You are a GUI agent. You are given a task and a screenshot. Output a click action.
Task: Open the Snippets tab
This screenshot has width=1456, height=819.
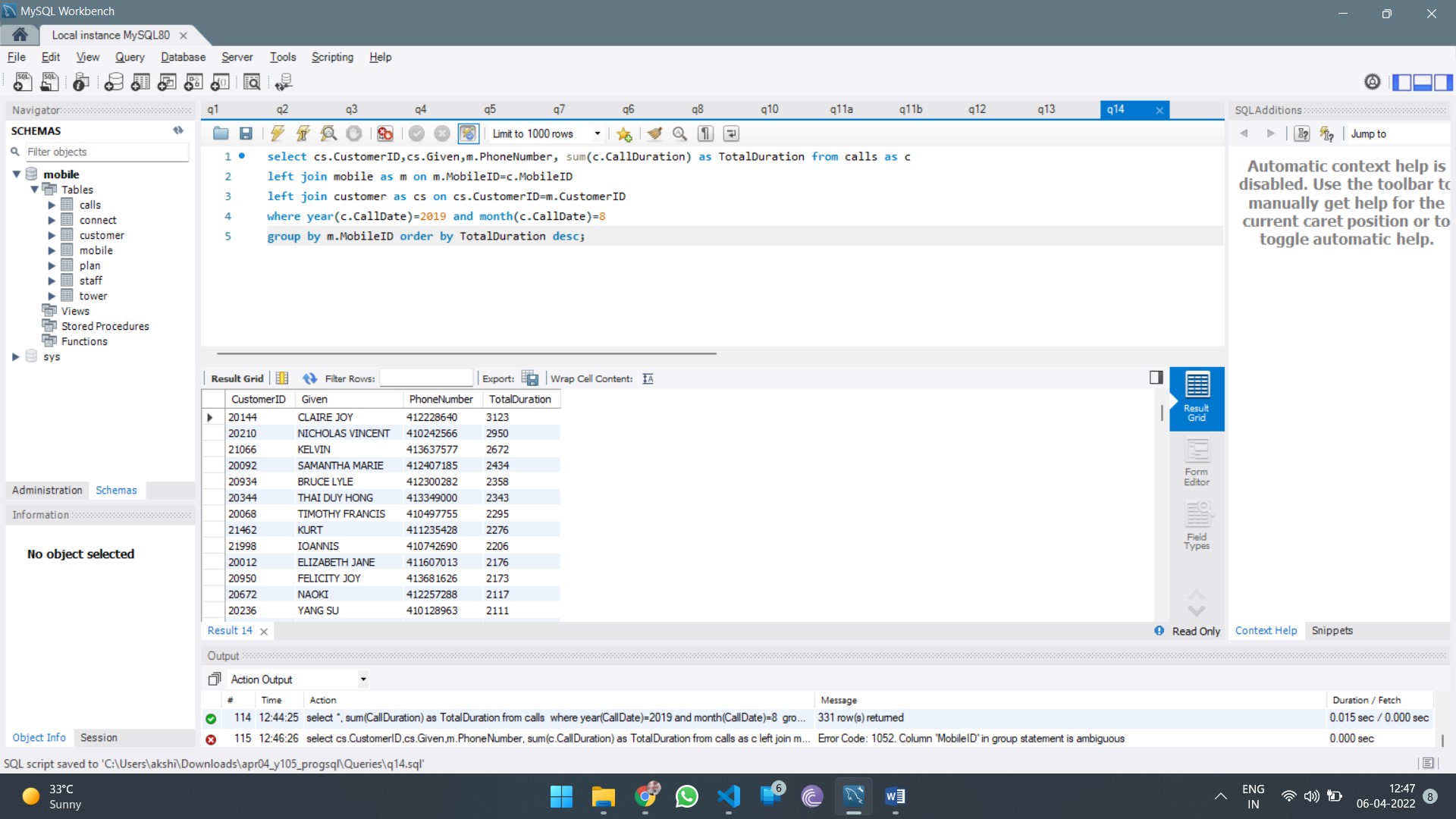click(x=1332, y=631)
